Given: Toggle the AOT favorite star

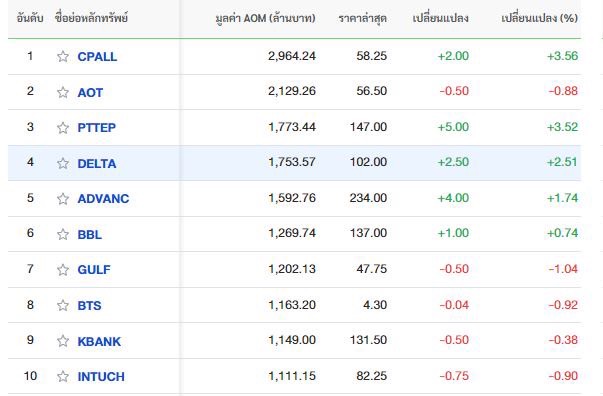Looking at the screenshot, I should [x=63, y=92].
